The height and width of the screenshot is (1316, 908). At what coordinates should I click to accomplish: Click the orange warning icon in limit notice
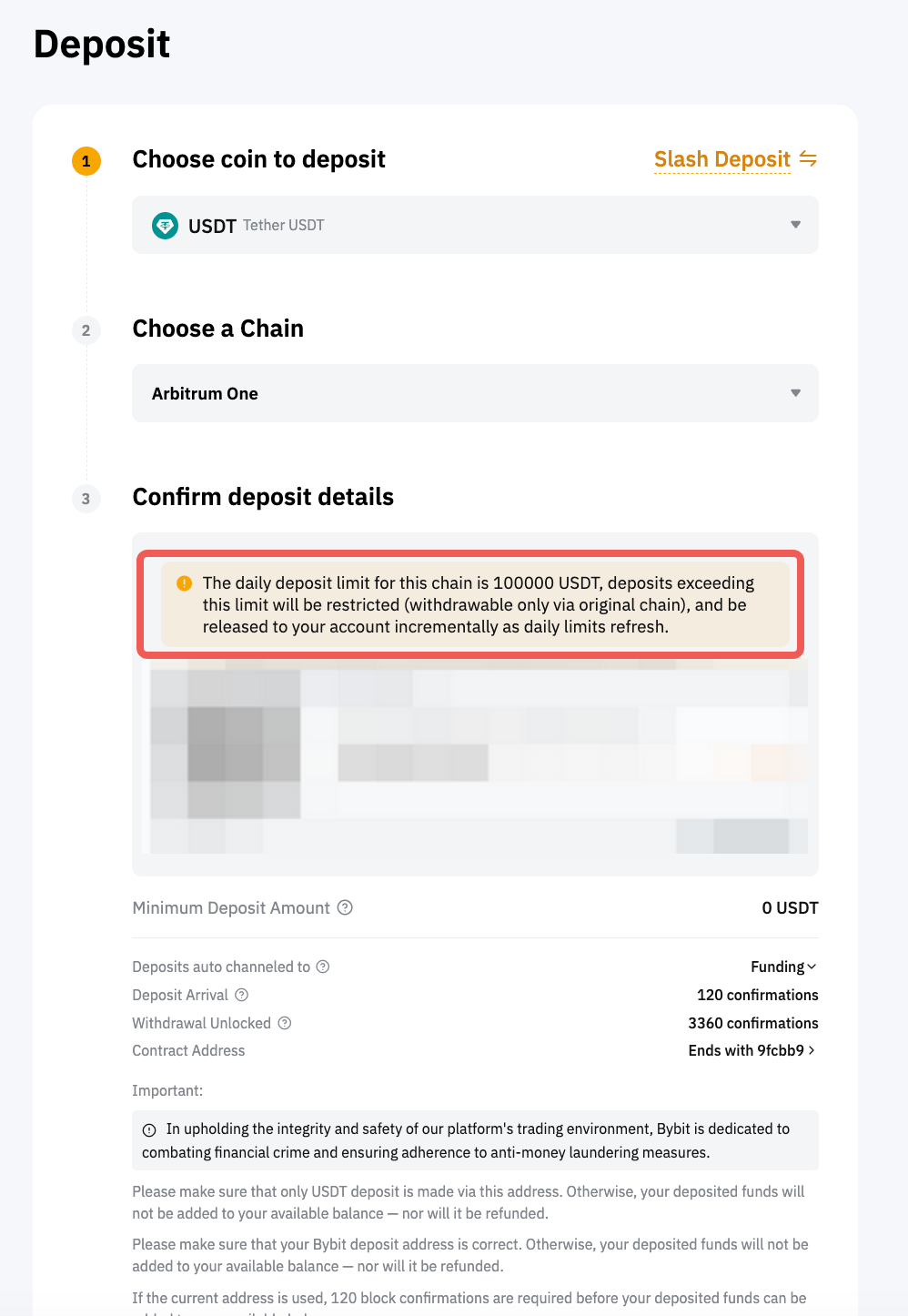pyautogui.click(x=184, y=583)
